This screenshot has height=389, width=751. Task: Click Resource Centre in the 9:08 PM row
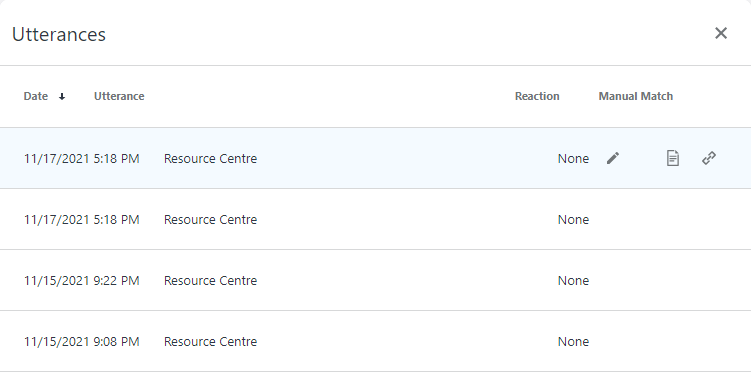click(x=210, y=342)
